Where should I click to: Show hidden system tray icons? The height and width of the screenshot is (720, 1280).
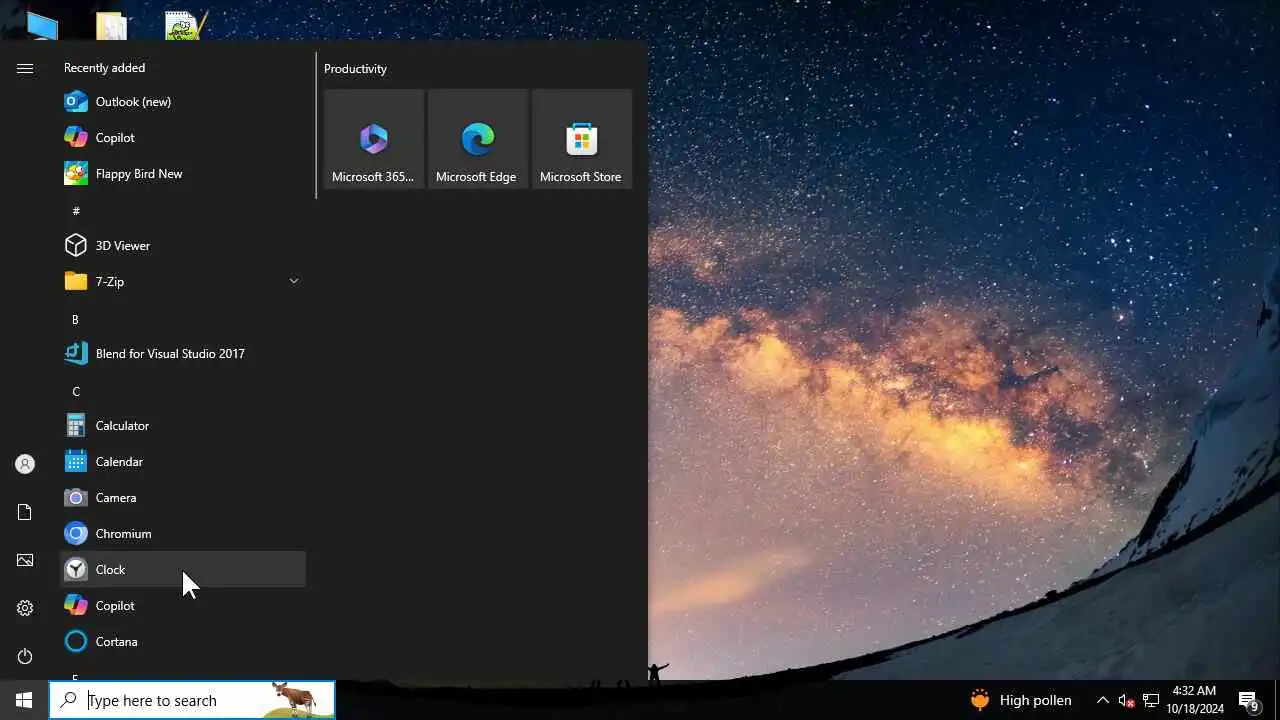(x=1103, y=700)
